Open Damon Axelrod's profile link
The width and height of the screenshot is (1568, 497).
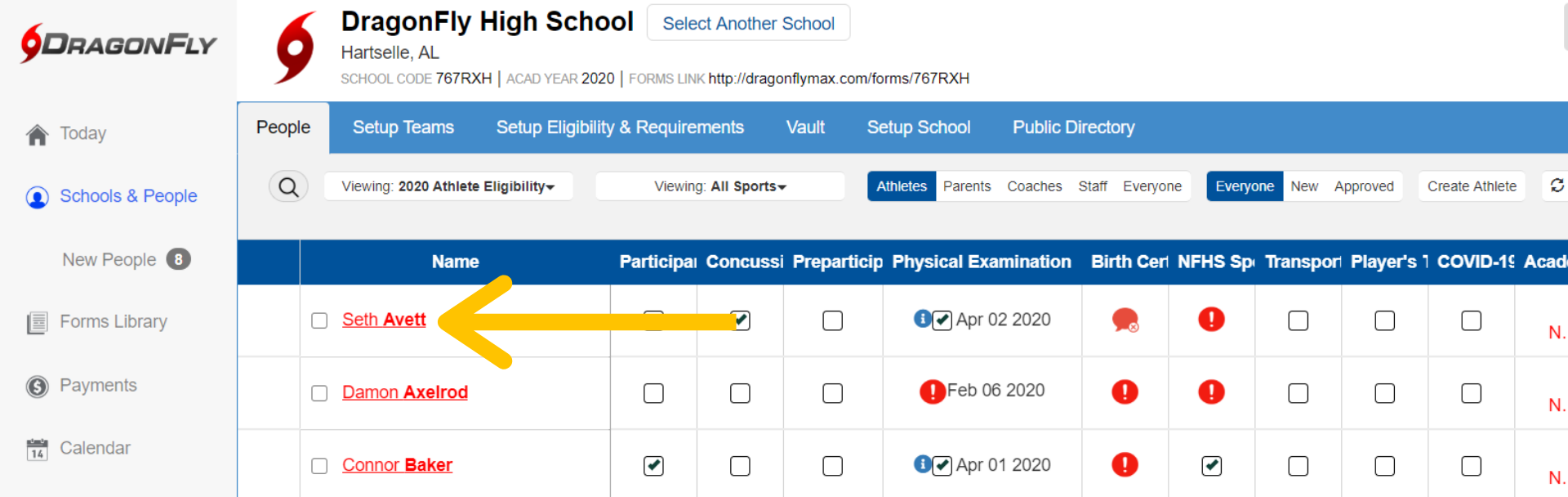pyautogui.click(x=404, y=392)
